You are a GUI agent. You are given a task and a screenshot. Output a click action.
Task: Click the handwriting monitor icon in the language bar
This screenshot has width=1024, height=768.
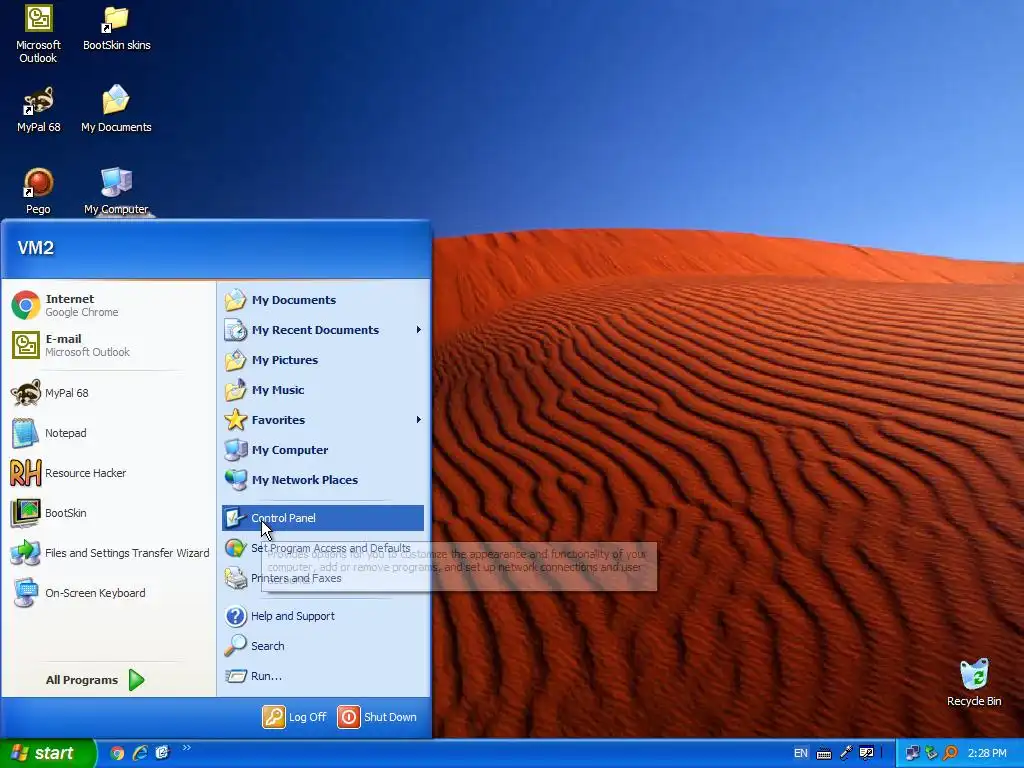[x=867, y=753]
